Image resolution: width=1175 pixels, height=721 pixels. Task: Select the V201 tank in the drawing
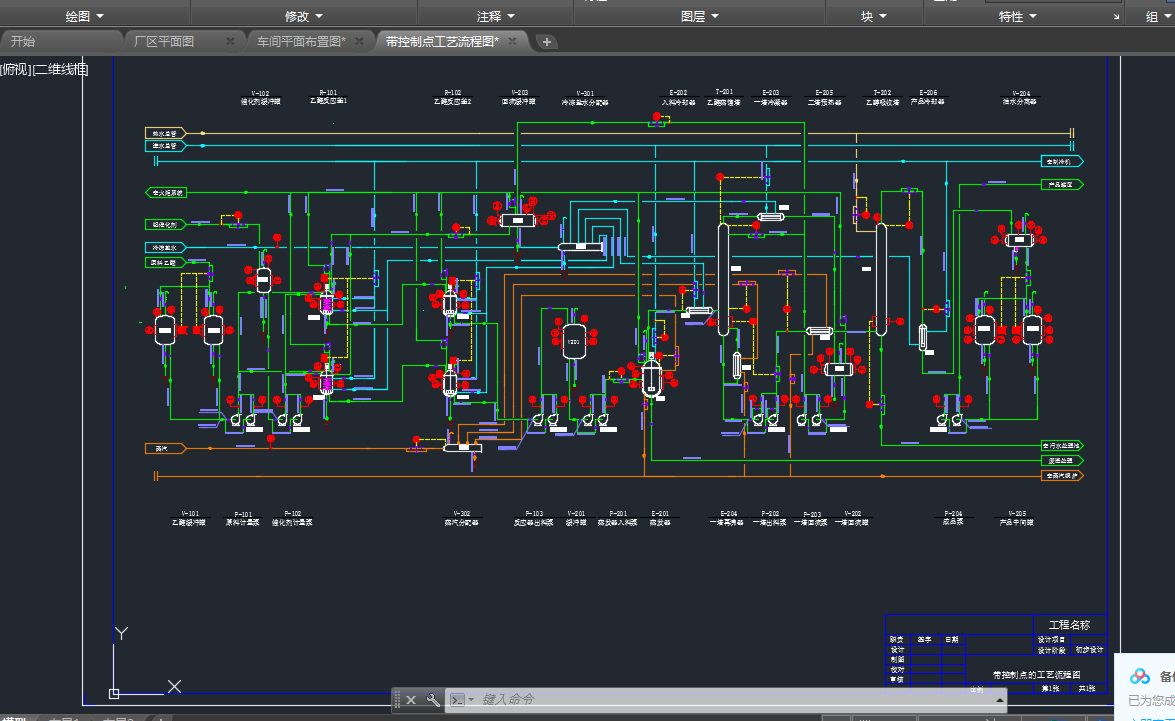[573, 340]
